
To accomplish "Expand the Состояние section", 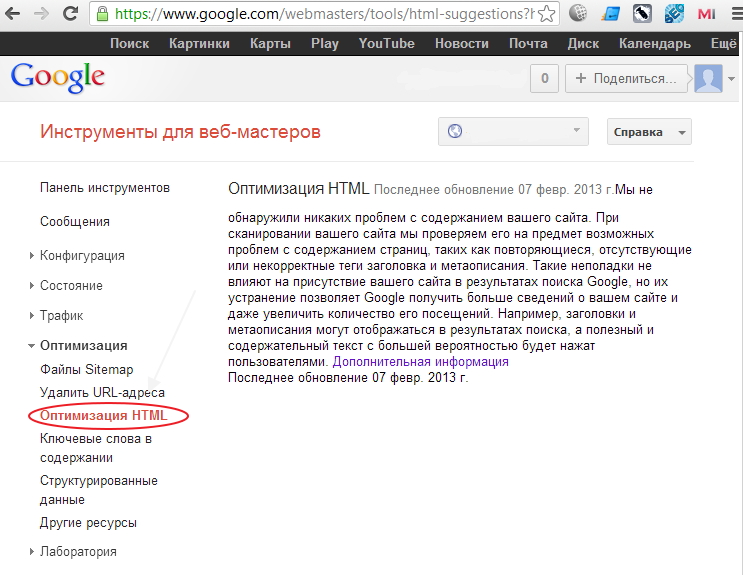I will pyautogui.click(x=32, y=285).
